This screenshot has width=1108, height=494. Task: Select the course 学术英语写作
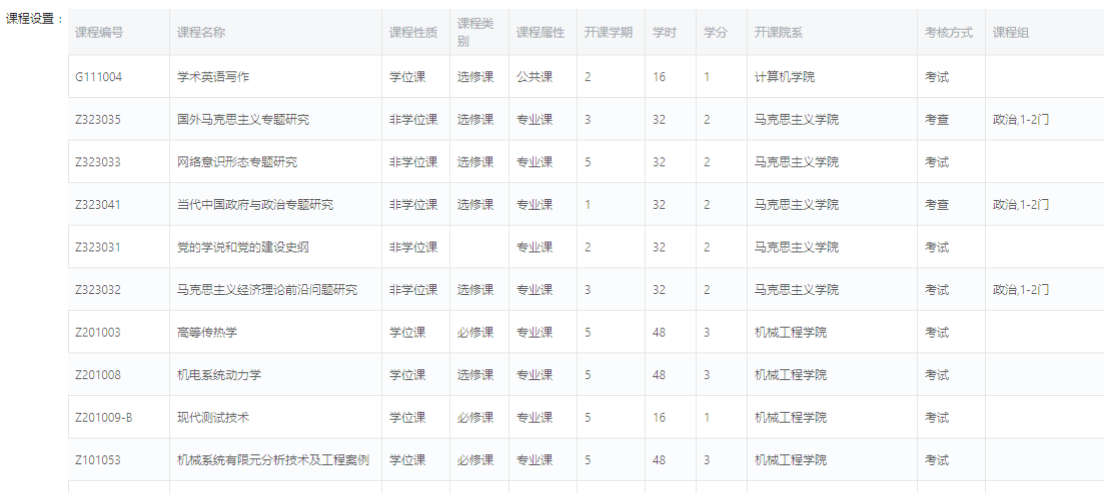pos(213,77)
